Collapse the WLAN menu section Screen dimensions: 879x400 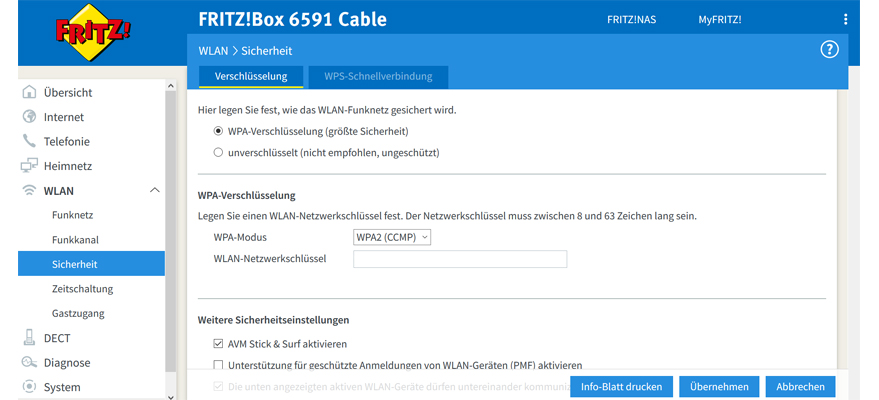pos(154,190)
